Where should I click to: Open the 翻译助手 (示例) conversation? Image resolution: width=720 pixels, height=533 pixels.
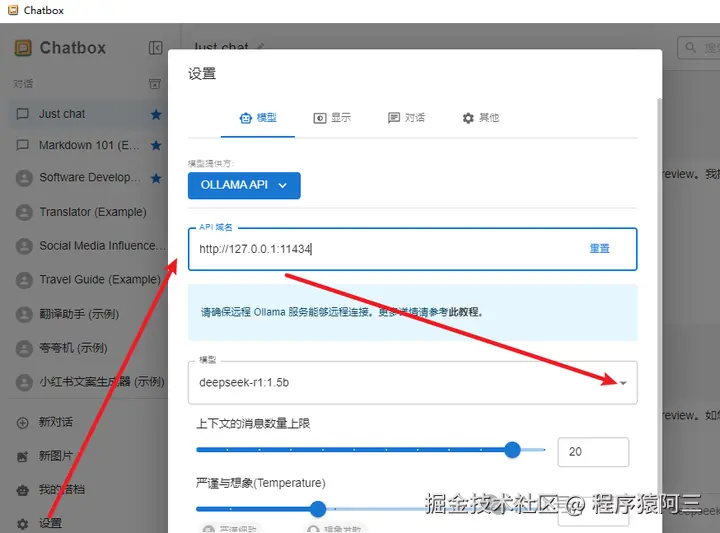pos(87,314)
